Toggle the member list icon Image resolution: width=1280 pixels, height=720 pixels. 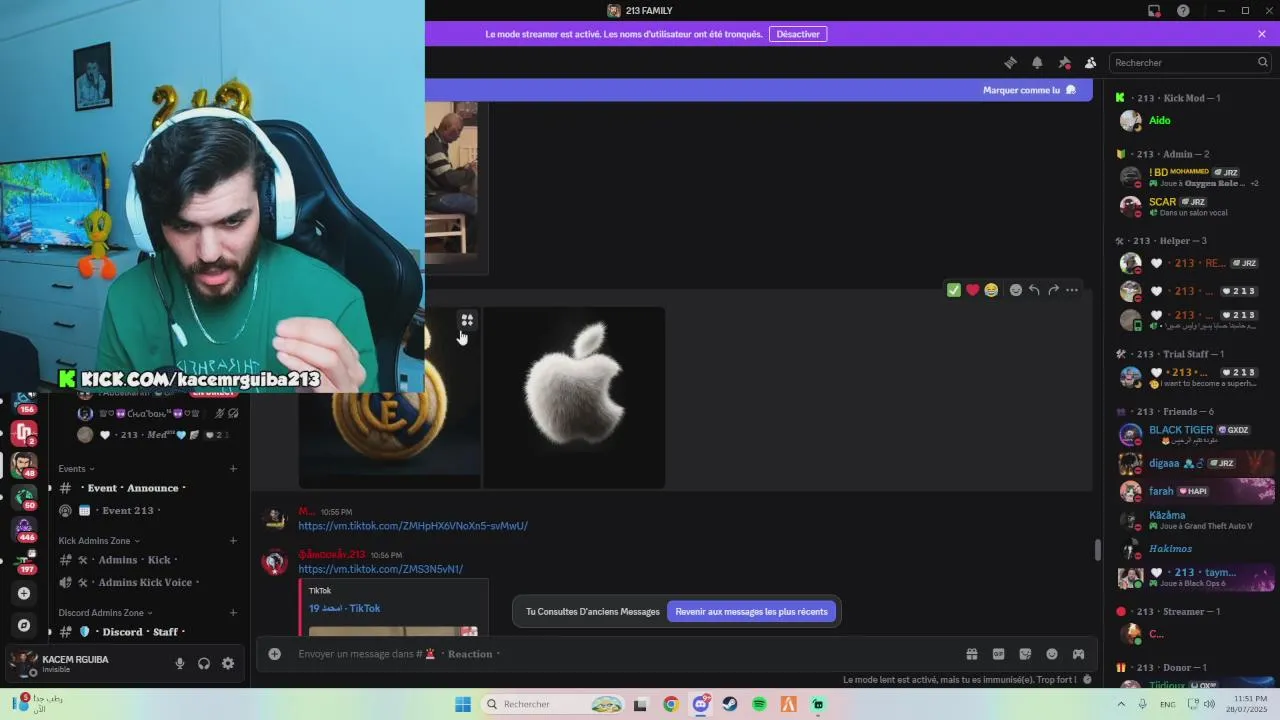coord(1090,62)
